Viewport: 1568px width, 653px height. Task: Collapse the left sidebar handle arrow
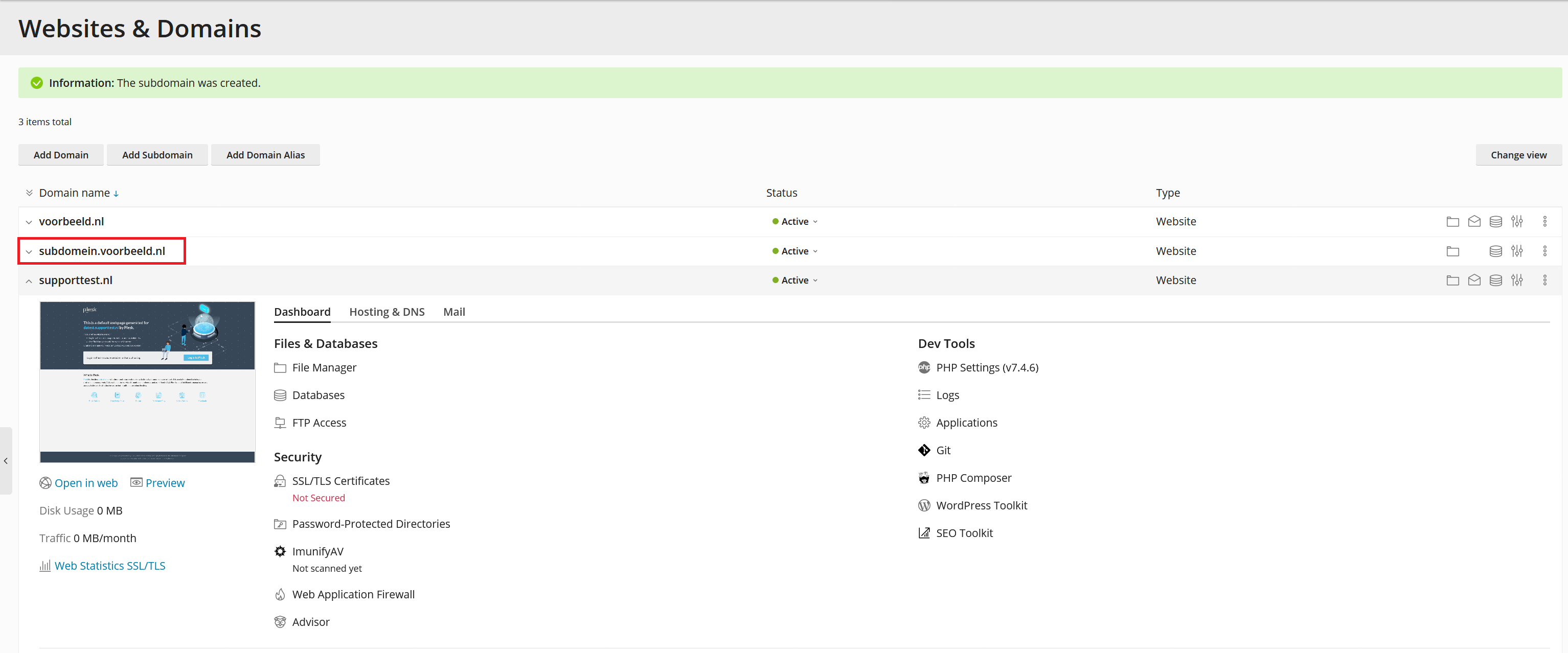tap(6, 461)
